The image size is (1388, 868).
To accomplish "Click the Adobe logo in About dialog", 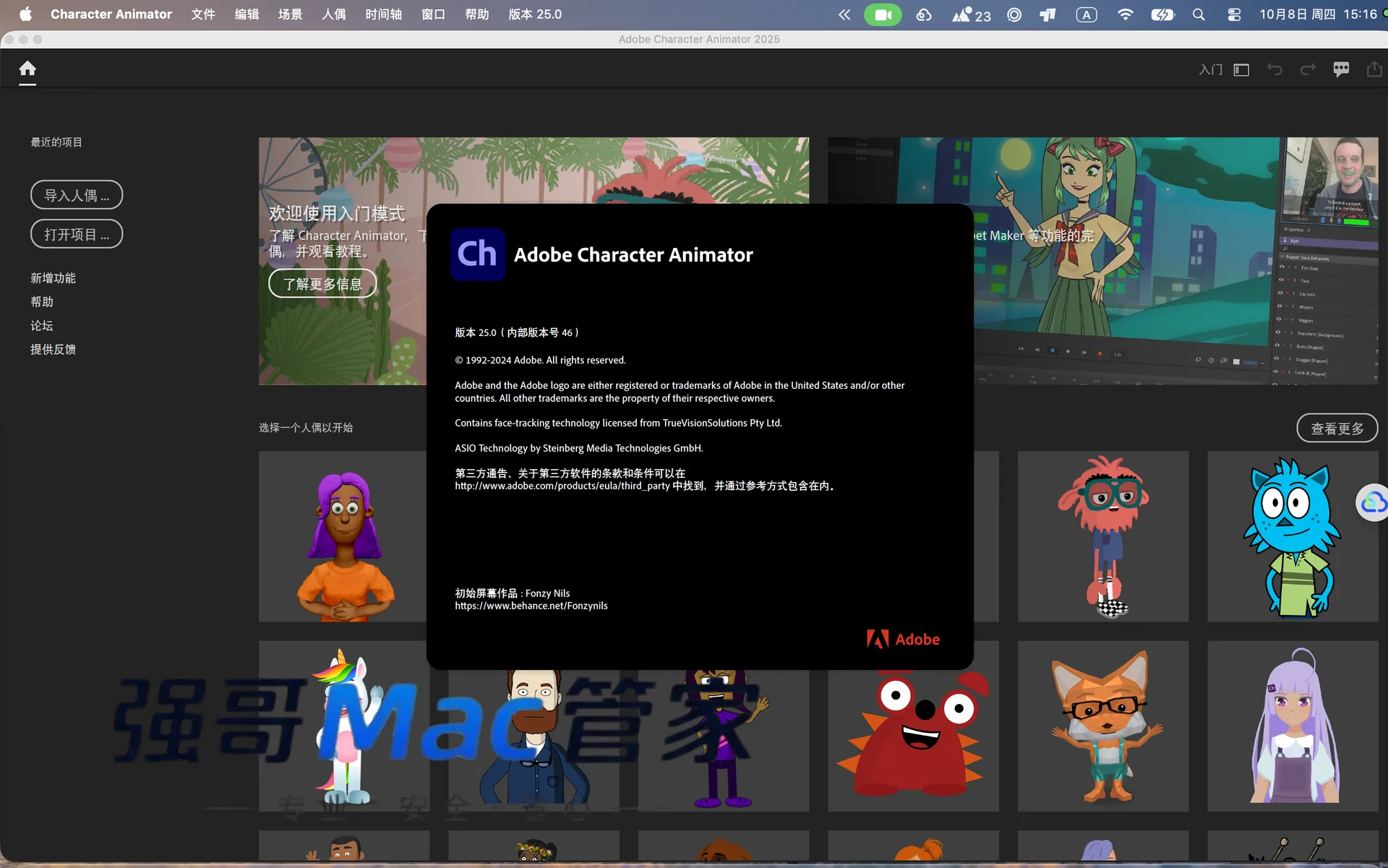I will [x=903, y=639].
